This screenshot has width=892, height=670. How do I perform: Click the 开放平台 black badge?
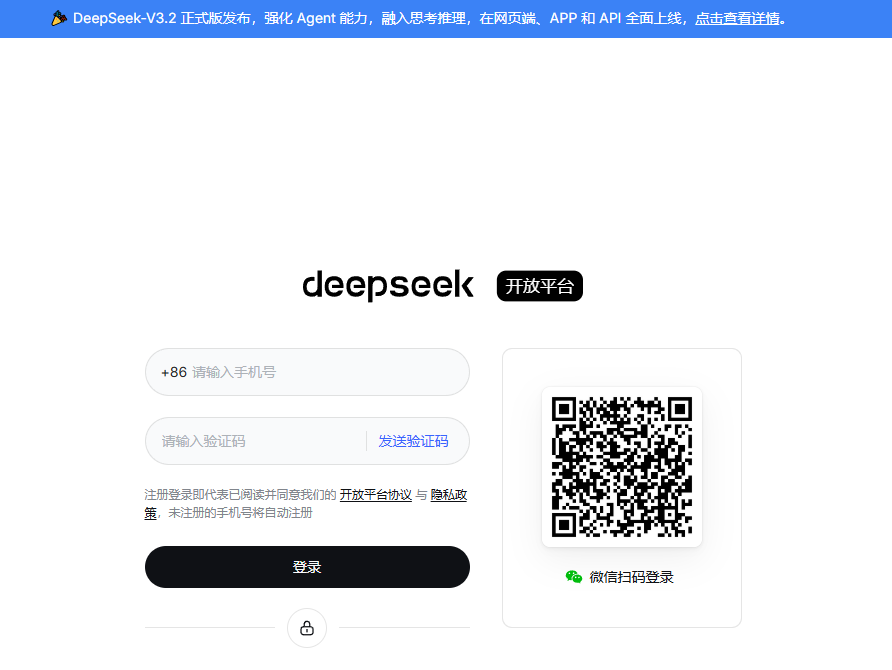(539, 286)
